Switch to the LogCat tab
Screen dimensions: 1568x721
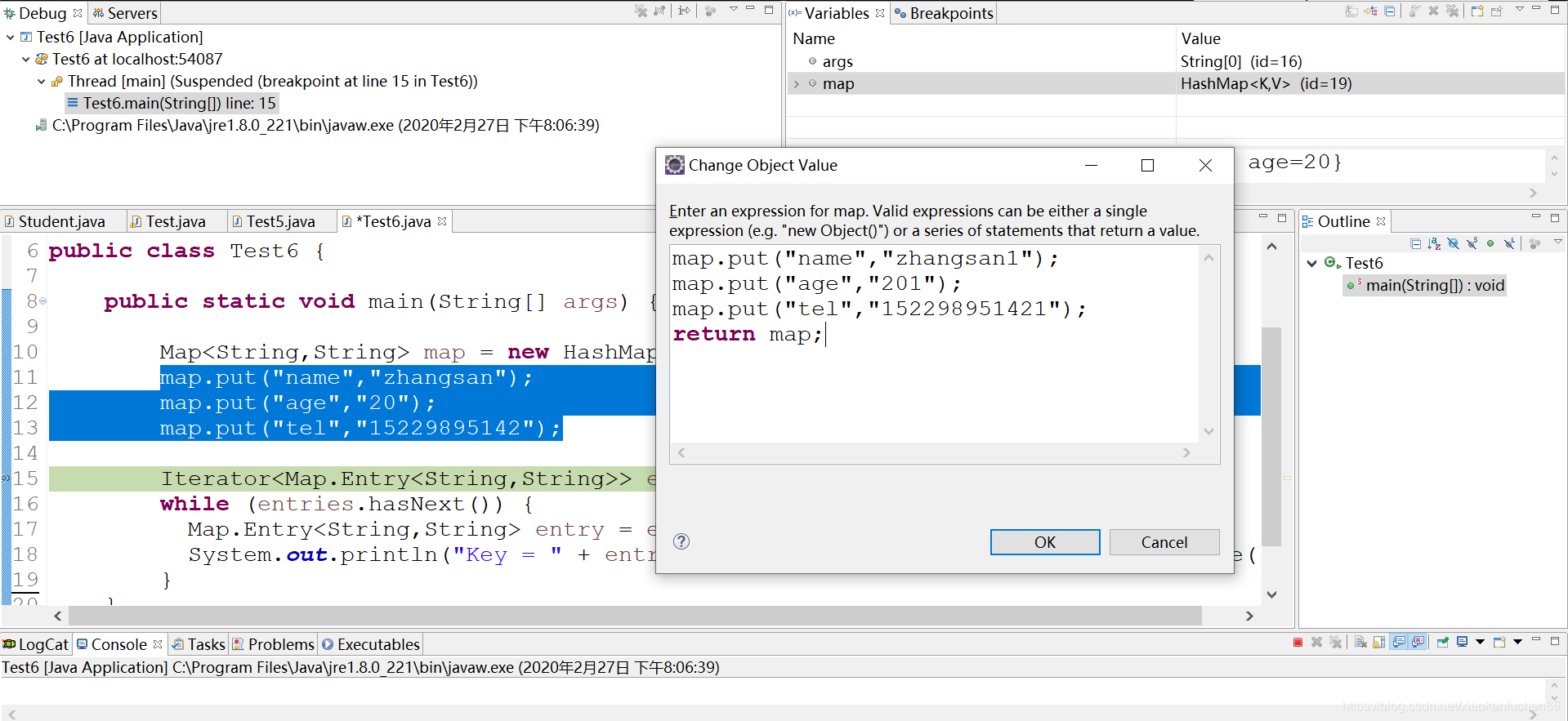36,644
